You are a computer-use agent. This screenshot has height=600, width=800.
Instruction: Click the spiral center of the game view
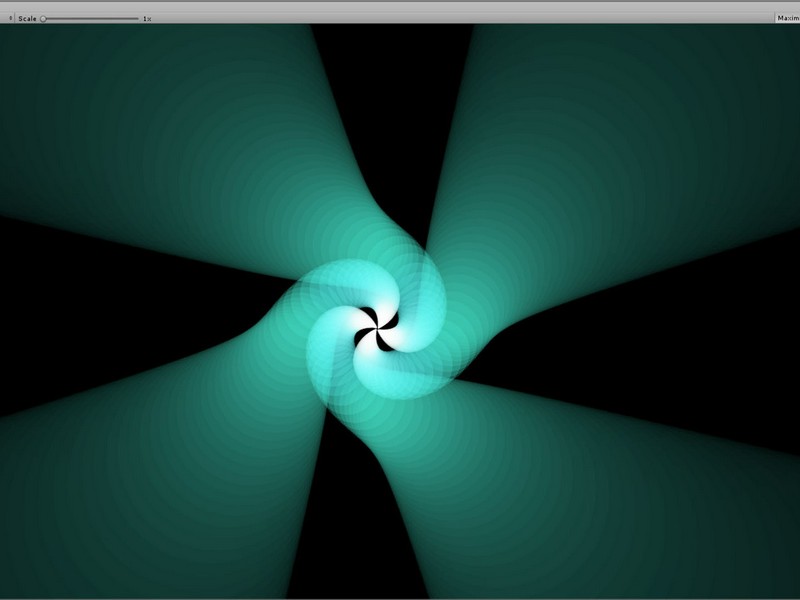point(377,329)
